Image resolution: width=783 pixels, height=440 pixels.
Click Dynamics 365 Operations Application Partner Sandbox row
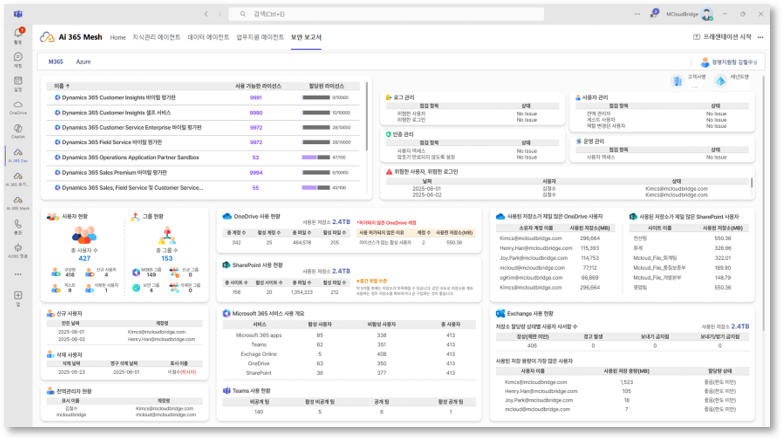(203, 157)
